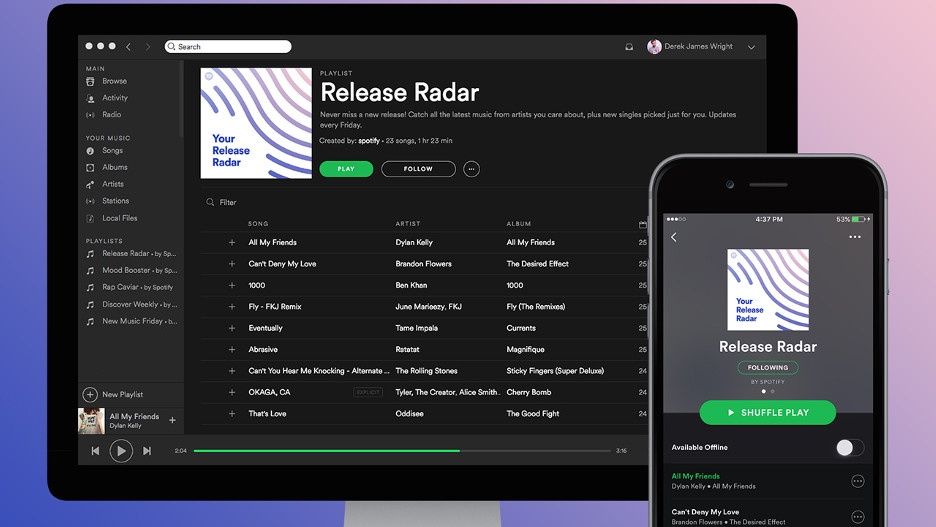Open artist link Brandon Flowers in track list
The height and width of the screenshot is (527, 936).
point(423,264)
